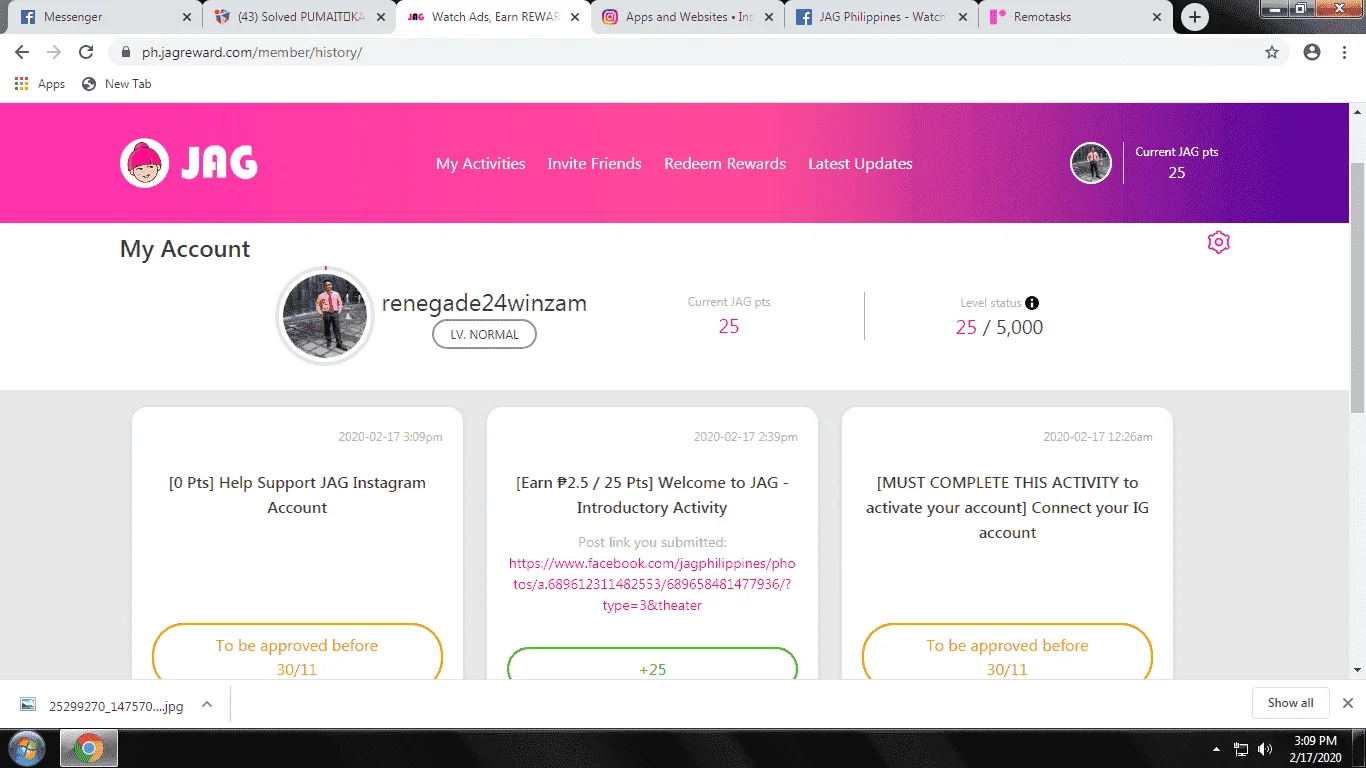Image resolution: width=1366 pixels, height=768 pixels.
Task: Click the 2020-02-17 12:26am timestamp
Action: tap(1098, 437)
